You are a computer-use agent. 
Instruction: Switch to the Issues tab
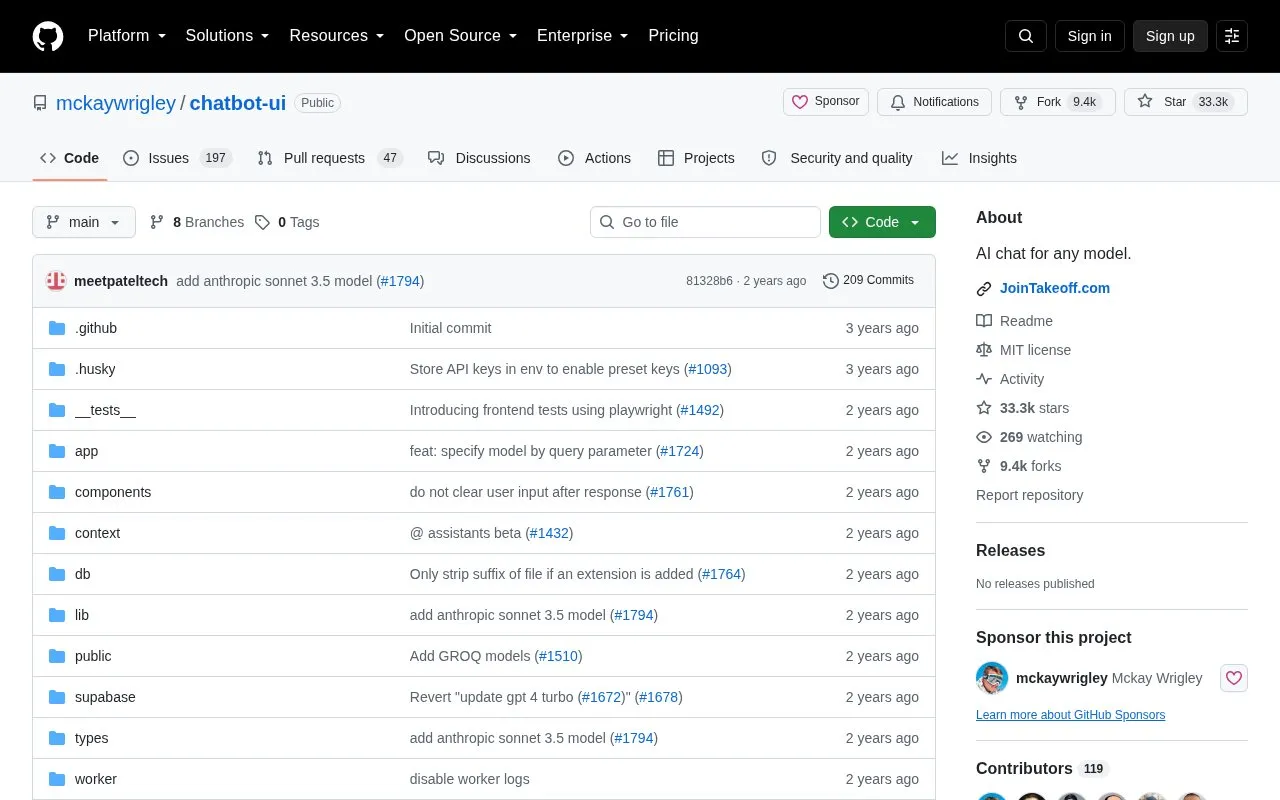[x=177, y=158]
